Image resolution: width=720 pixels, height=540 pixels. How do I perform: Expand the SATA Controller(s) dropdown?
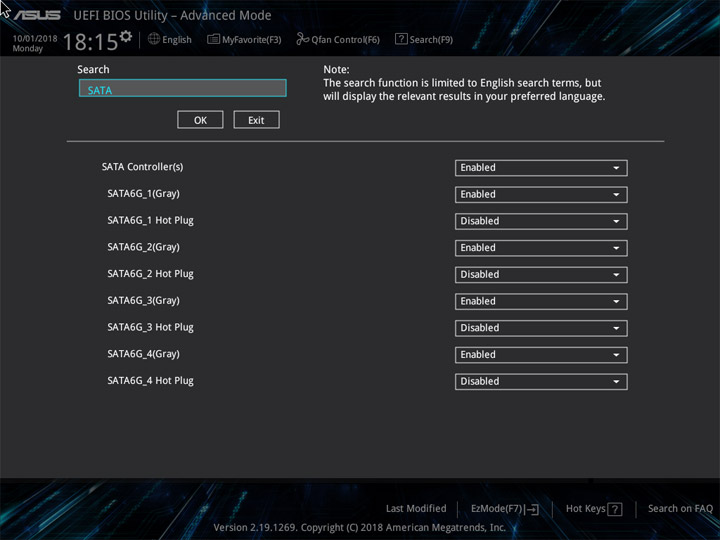point(541,168)
